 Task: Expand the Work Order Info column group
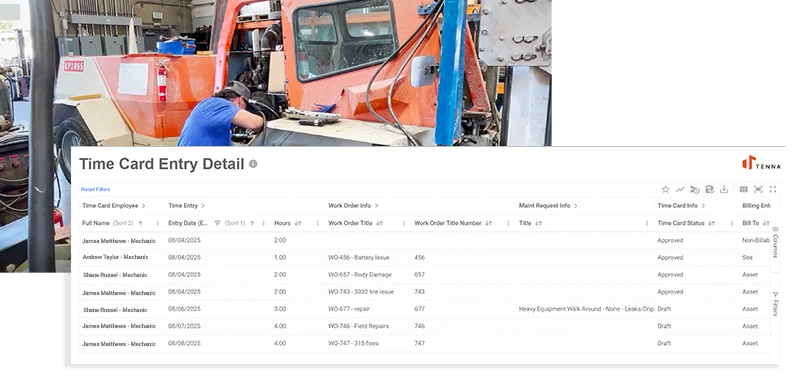[x=377, y=205]
